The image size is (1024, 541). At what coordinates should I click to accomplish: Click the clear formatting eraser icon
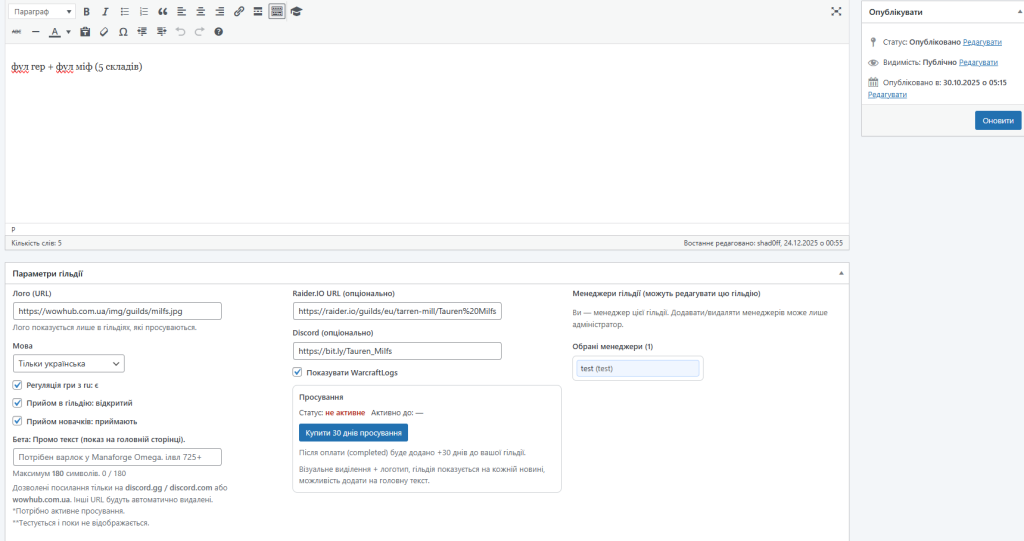point(104,32)
